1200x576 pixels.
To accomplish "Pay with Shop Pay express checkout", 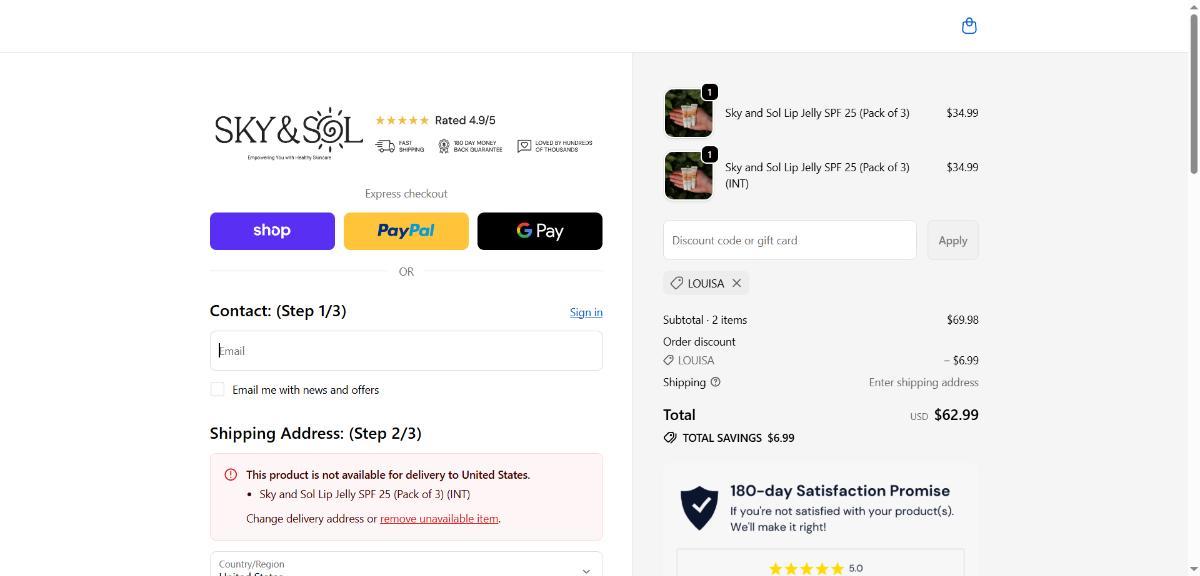I will click(x=272, y=231).
